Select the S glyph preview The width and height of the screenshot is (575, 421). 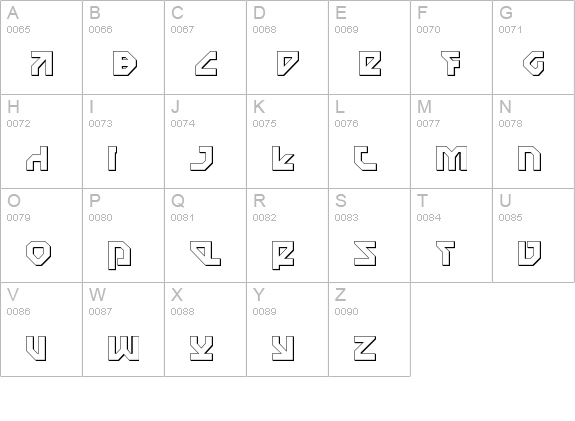click(365, 253)
